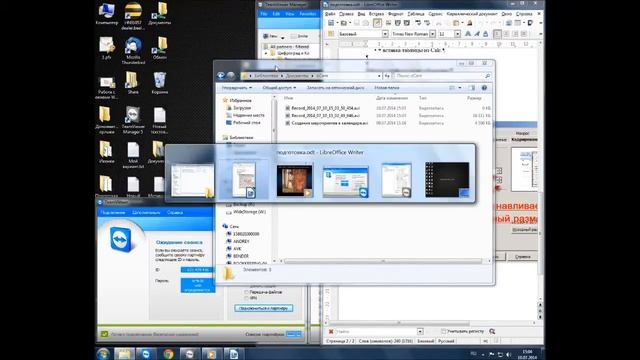Select Downloads under Favorites in Explorer
The width and height of the screenshot is (640, 360).
click(x=242, y=108)
